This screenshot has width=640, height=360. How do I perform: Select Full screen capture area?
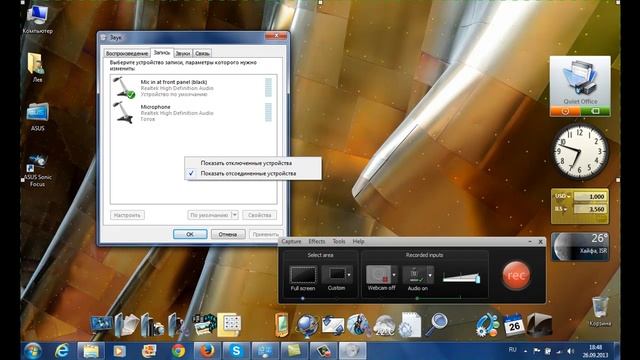[x=303, y=278]
